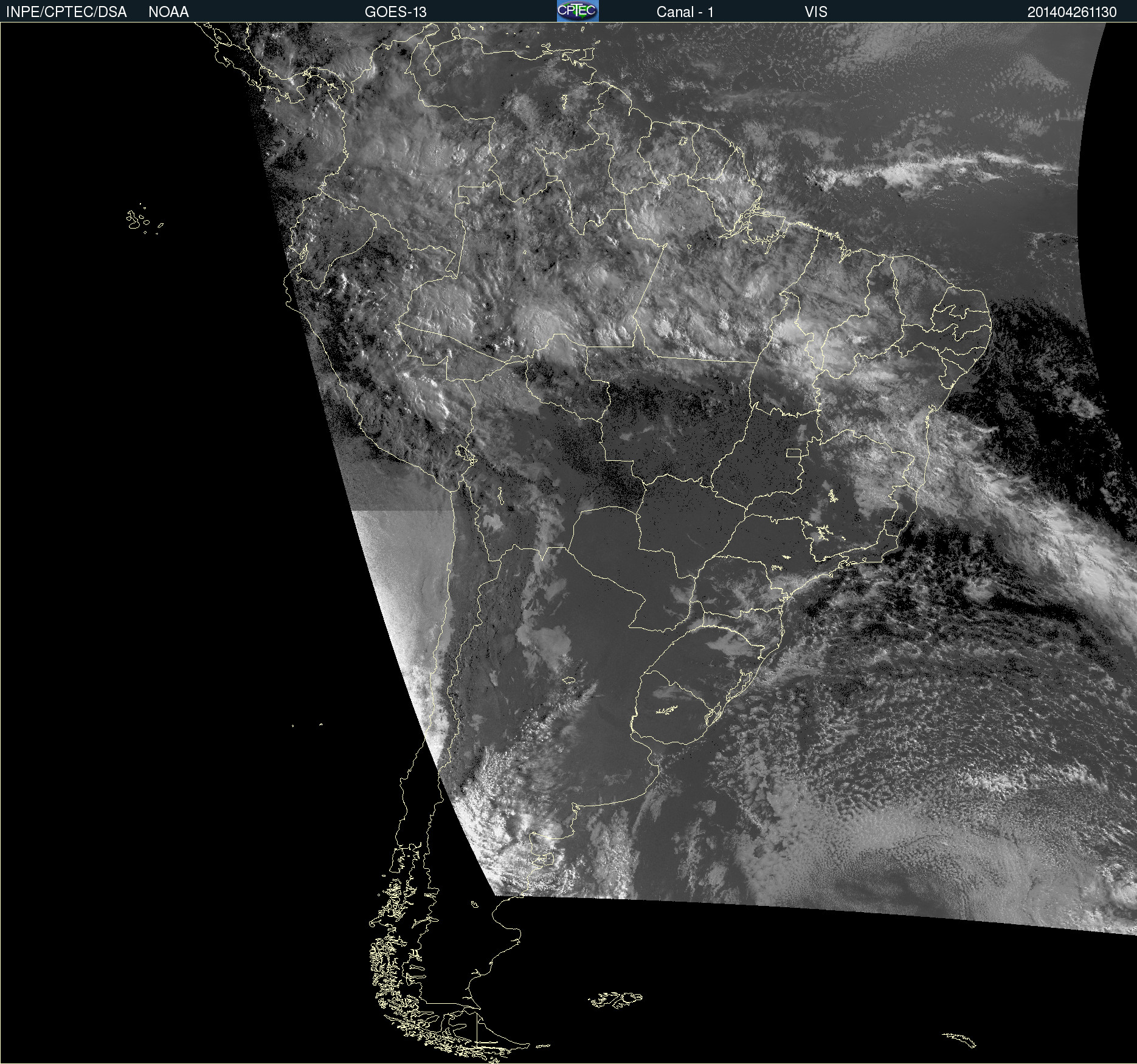Click the NOAA label in header
This screenshot has width=1137, height=1064.
168,12
